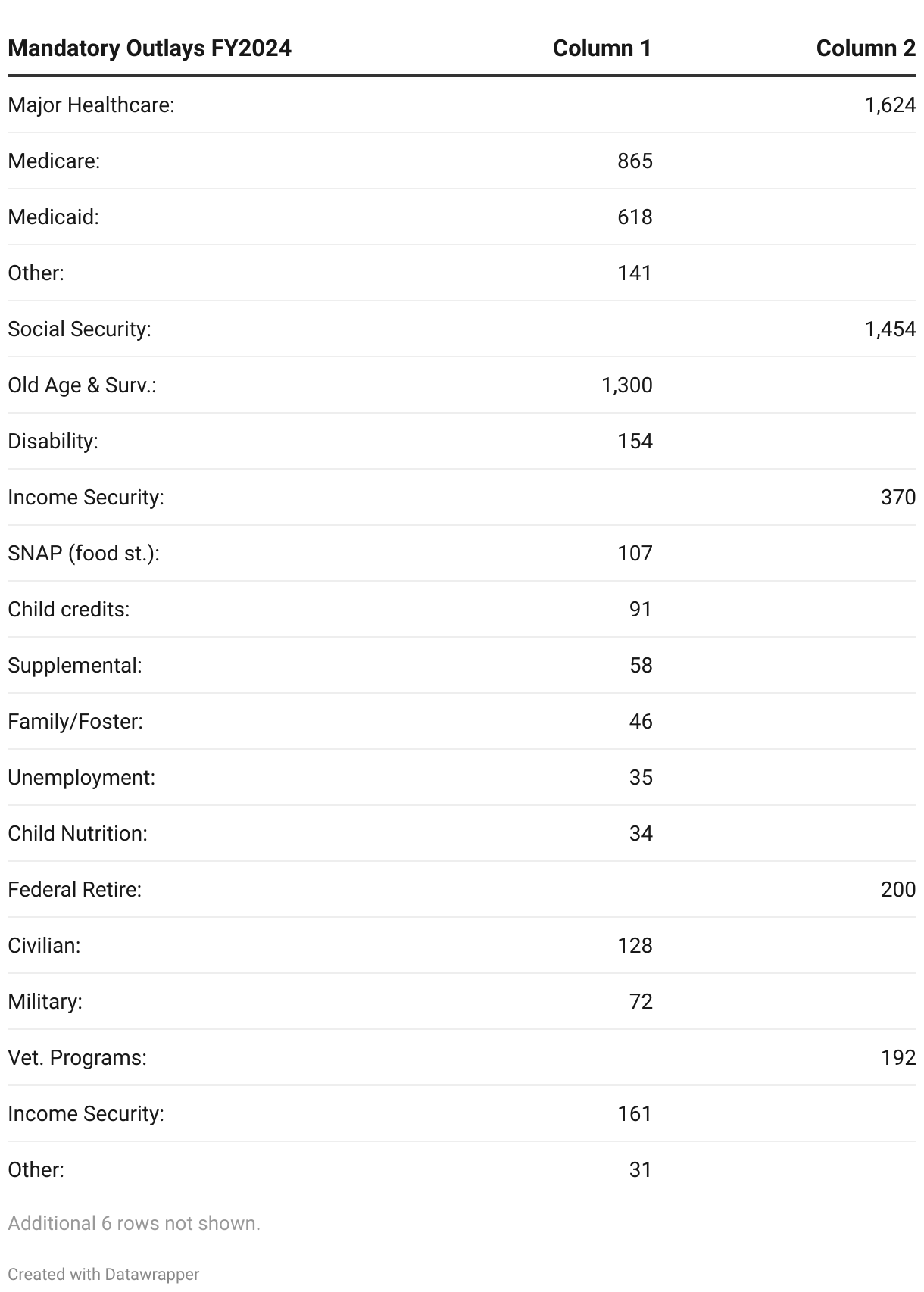Select the "Family/Foster:" row label
This screenshot has height=1292, width=924.
[x=75, y=722]
